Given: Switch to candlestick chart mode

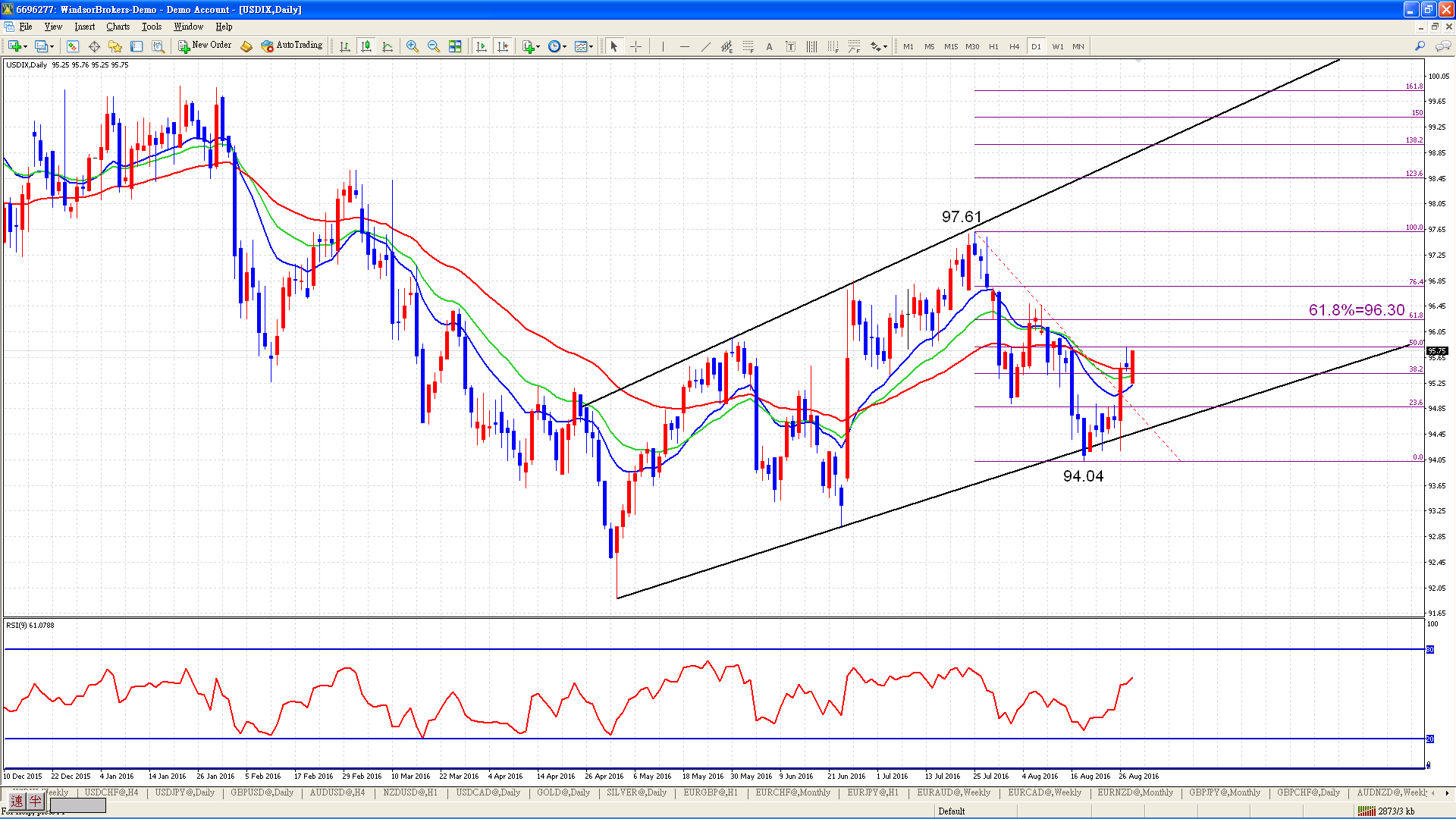Looking at the screenshot, I should point(366,46).
